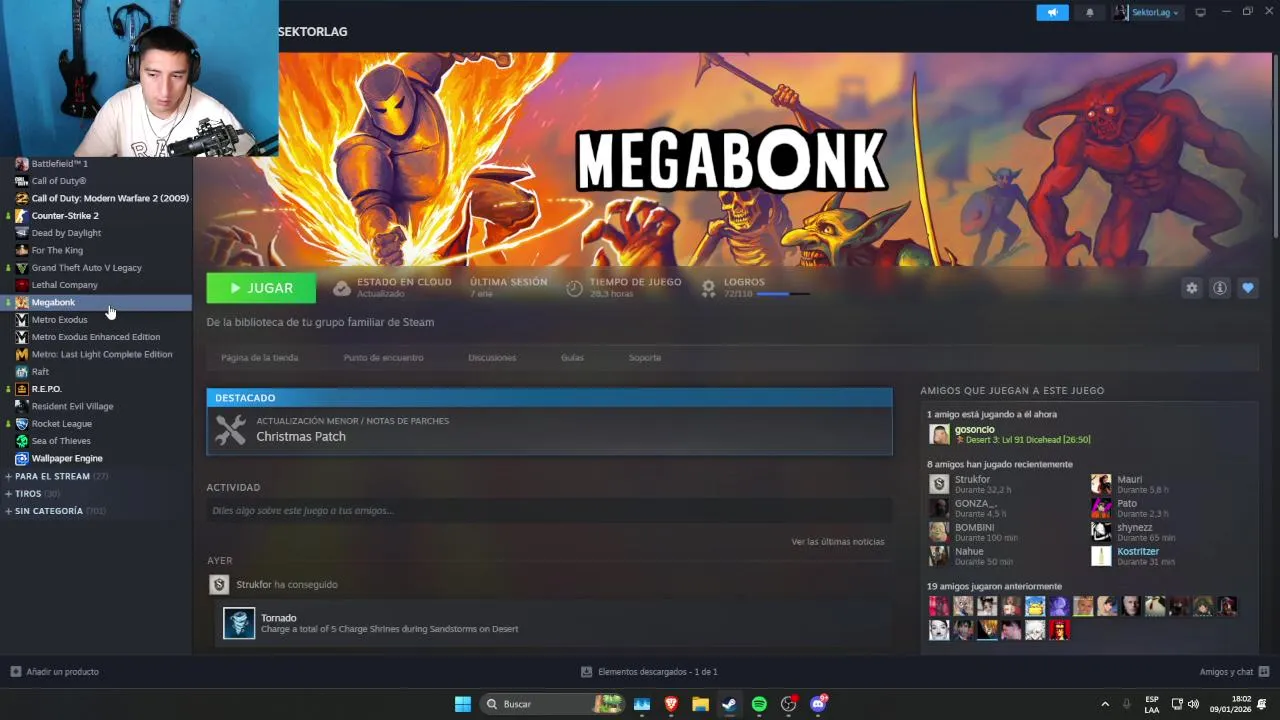Viewport: 1280px width, 720px height.
Task: Toggle Megabonk favorite heart icon
Action: click(1247, 288)
